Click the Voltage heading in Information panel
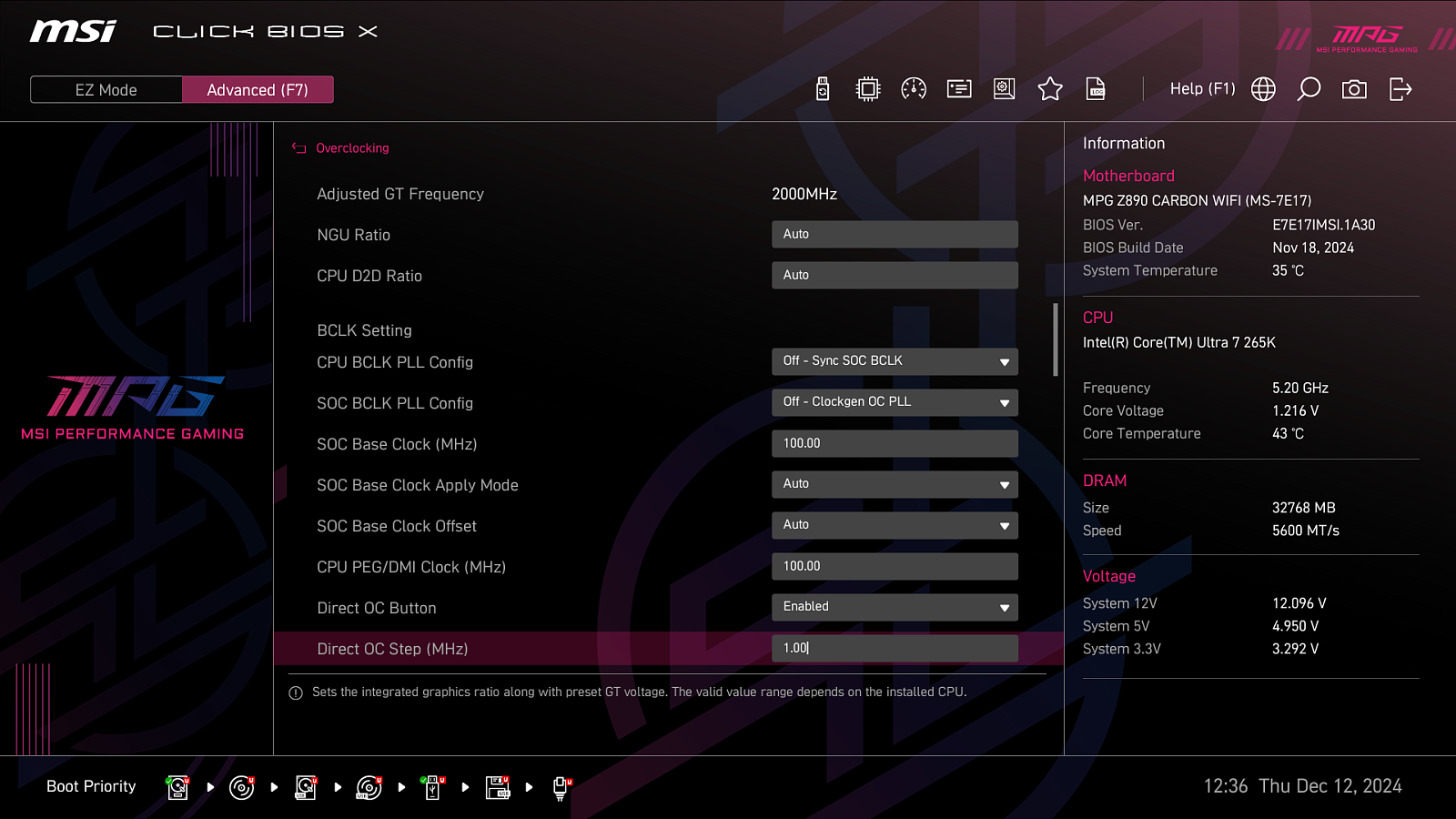Image resolution: width=1456 pixels, height=819 pixels. (1109, 576)
